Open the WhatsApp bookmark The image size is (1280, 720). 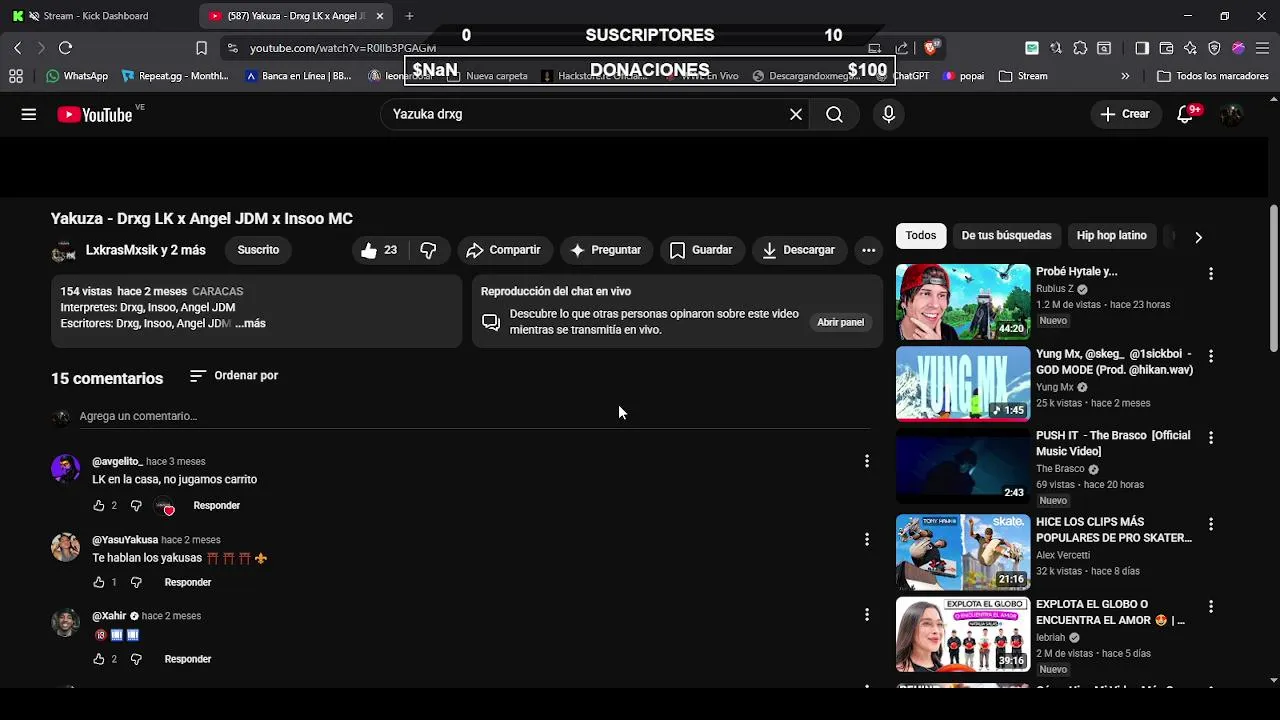[x=77, y=76]
